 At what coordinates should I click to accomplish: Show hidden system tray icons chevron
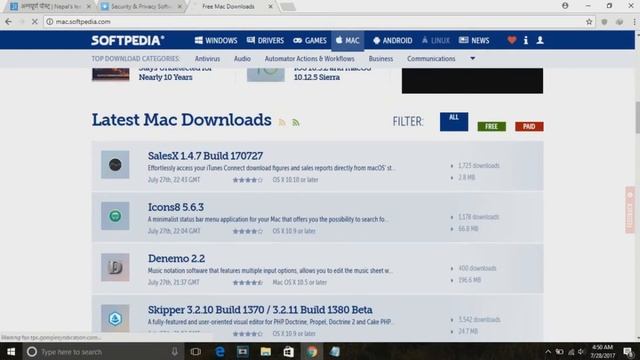tap(548, 352)
